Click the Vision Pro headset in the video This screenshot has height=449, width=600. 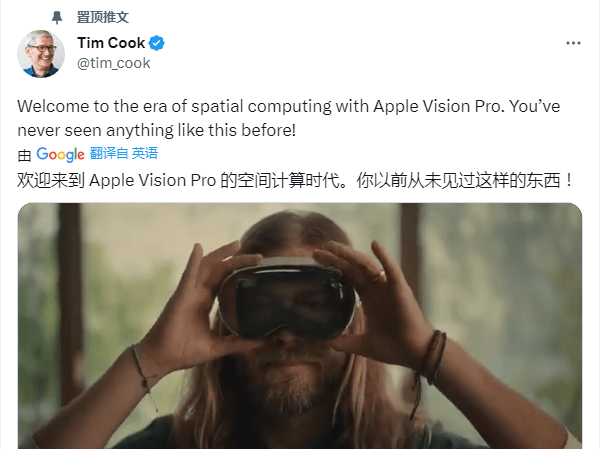tap(288, 299)
